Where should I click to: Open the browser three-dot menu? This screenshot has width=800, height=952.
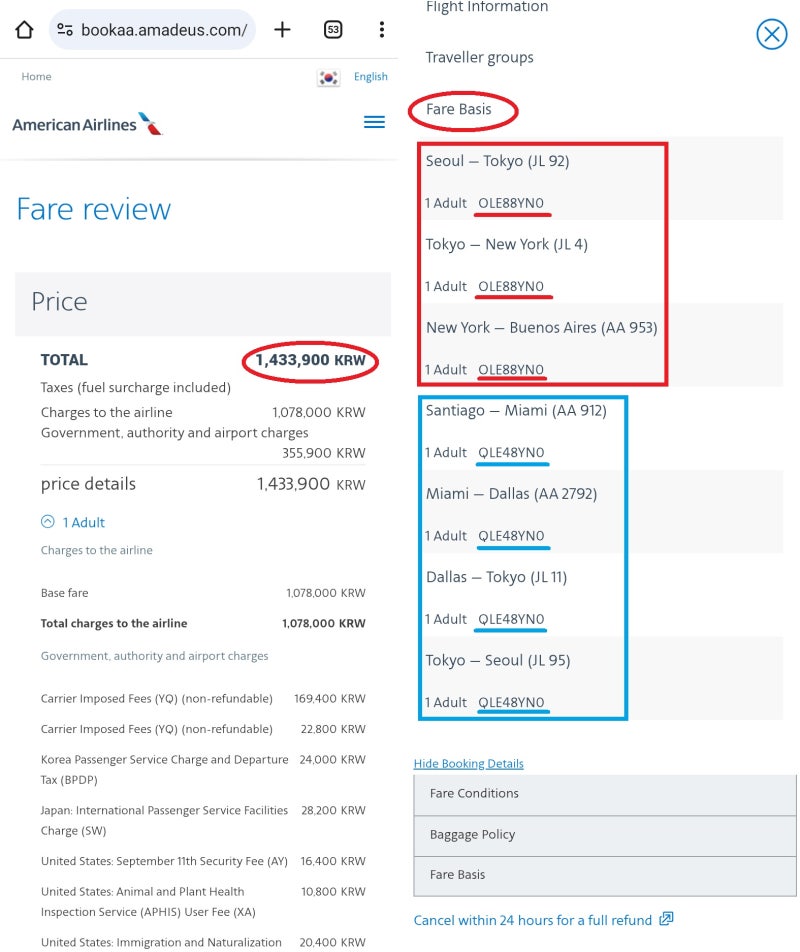pos(382,29)
